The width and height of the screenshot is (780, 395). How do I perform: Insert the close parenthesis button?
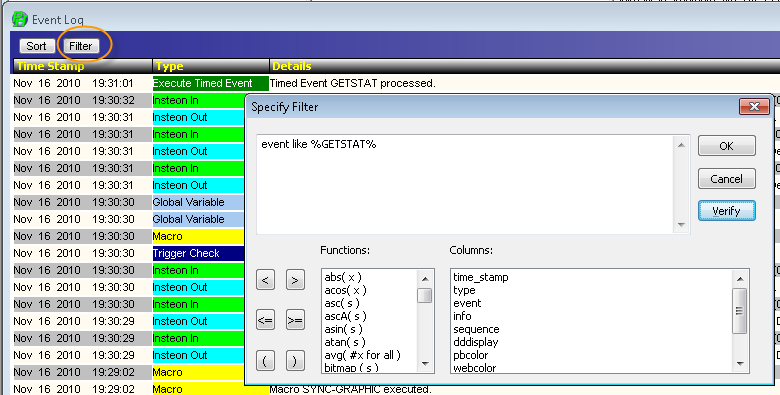pos(295,361)
